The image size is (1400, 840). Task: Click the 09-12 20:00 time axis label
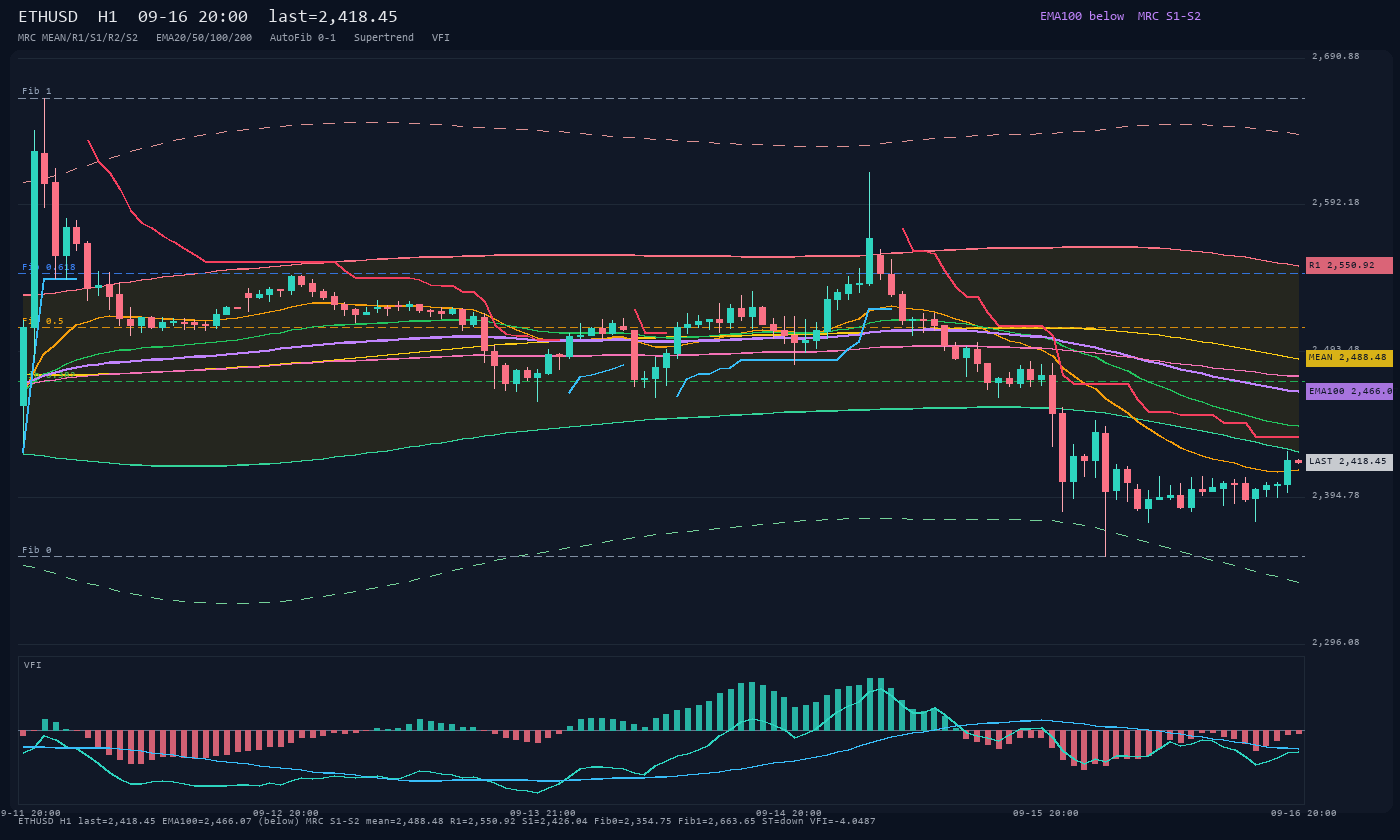pyautogui.click(x=286, y=813)
